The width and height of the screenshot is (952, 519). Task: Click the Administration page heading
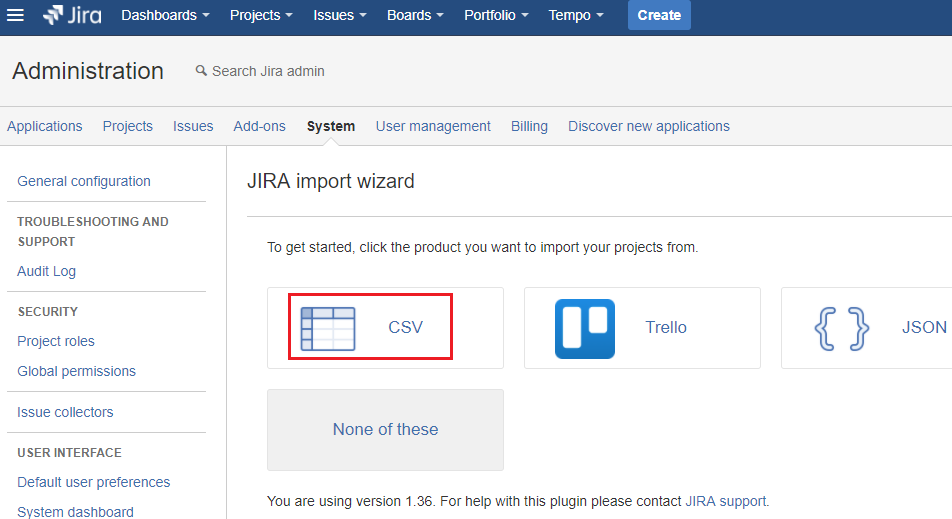88,71
